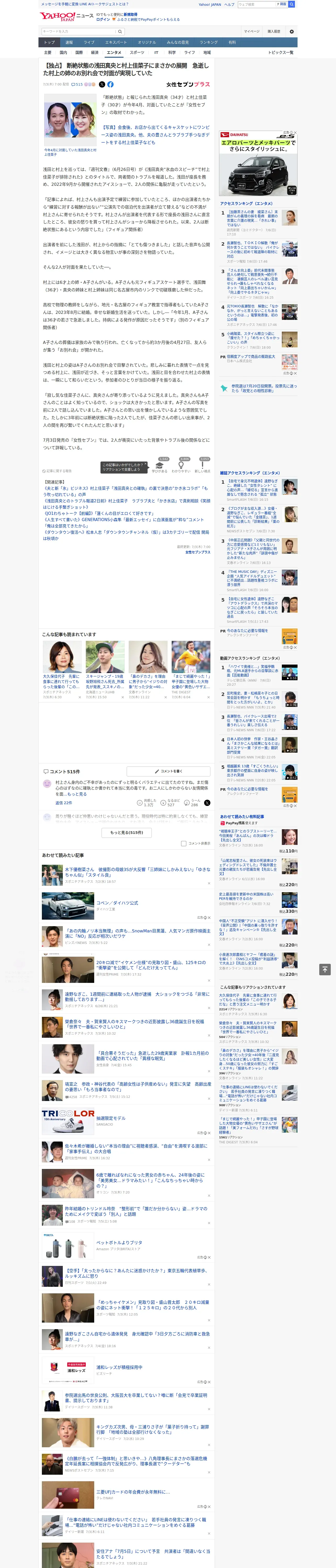Screen dimensions: 336x1568
Task: Open settings with the gear icon
Action: (292, 32)
